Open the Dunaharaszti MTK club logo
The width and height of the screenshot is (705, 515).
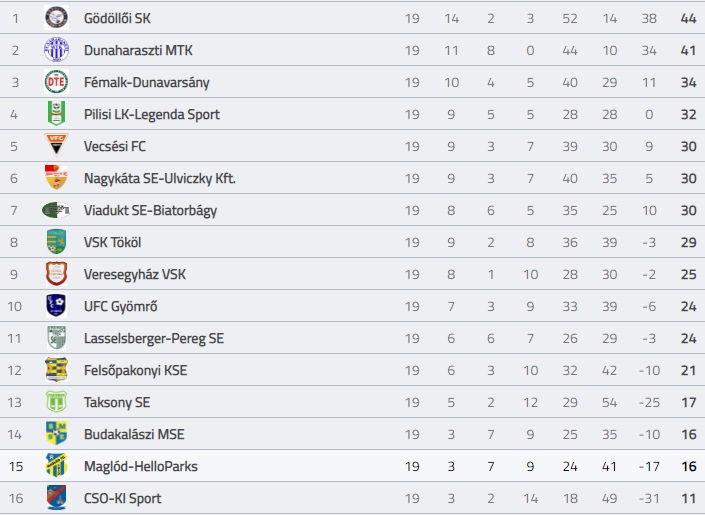click(57, 50)
